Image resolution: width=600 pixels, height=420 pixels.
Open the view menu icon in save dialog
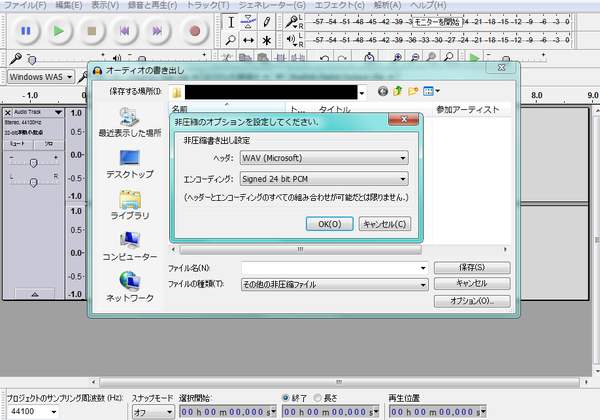(431, 91)
